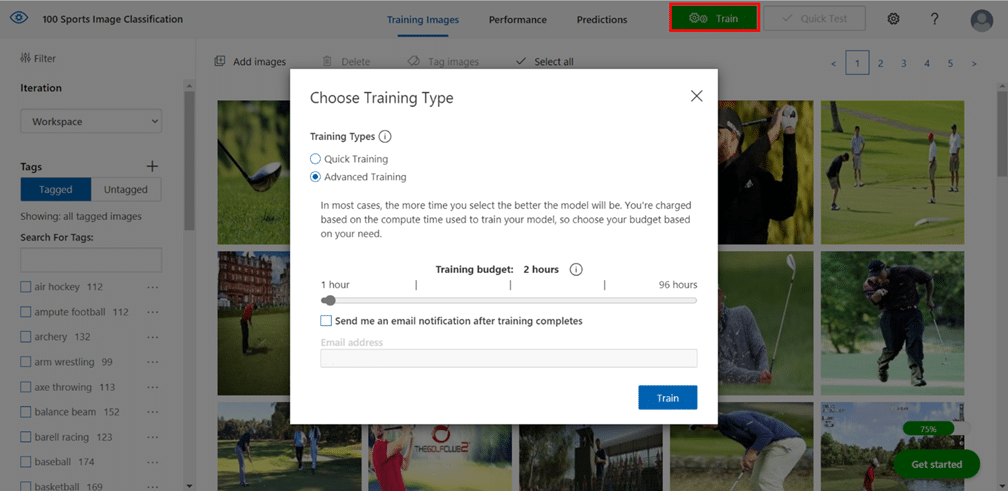Switch to Training Images tab
The height and width of the screenshot is (491, 1008).
[423, 19]
